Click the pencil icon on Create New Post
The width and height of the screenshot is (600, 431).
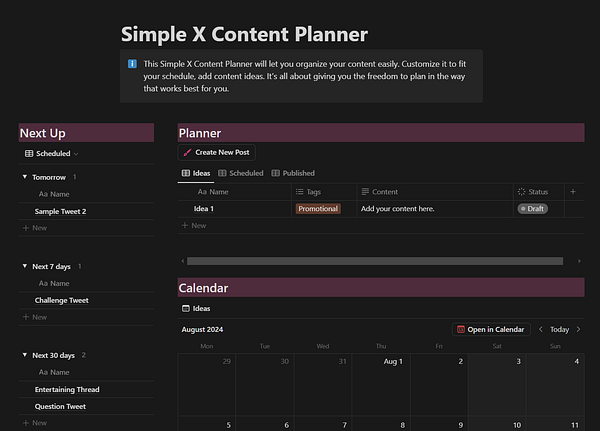point(188,152)
